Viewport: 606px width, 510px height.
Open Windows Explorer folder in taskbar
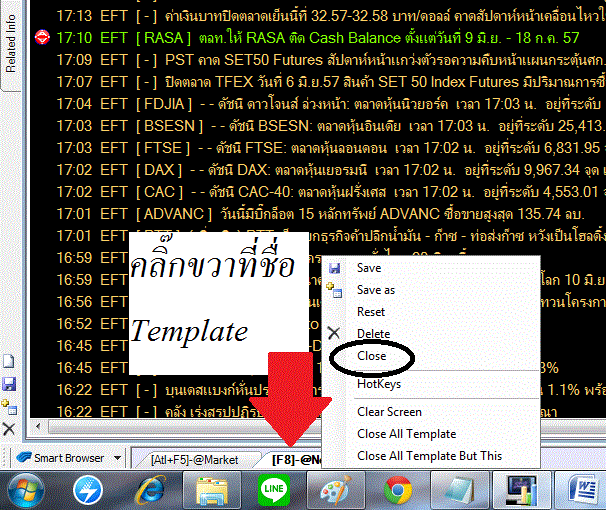(x=212, y=491)
